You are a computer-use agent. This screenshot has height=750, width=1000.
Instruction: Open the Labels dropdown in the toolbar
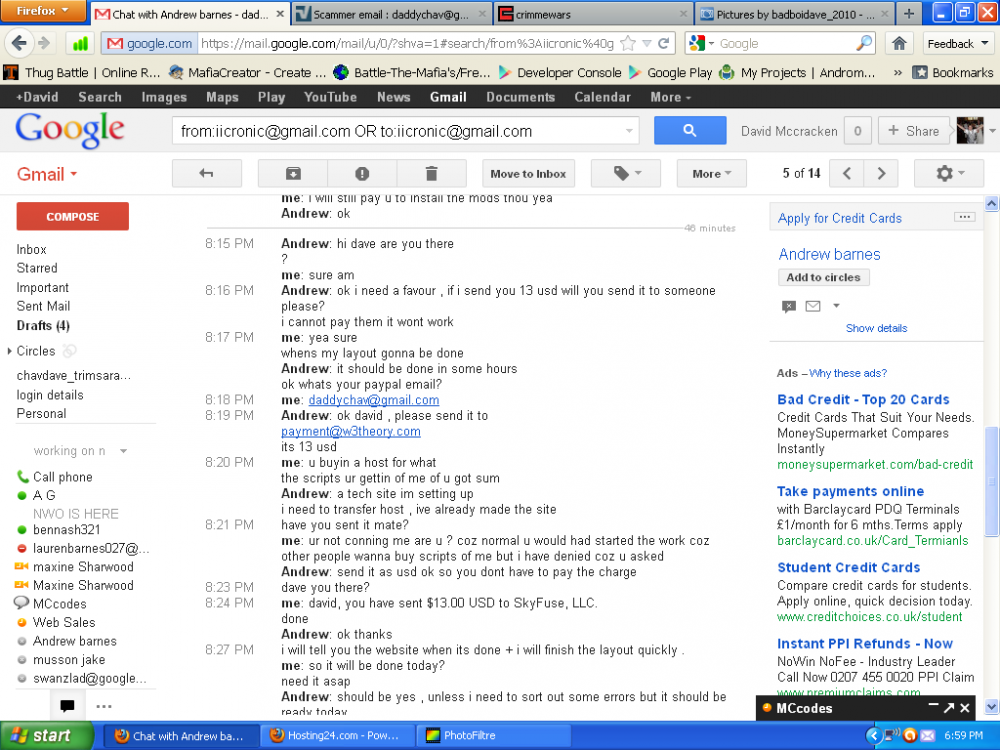click(x=625, y=173)
